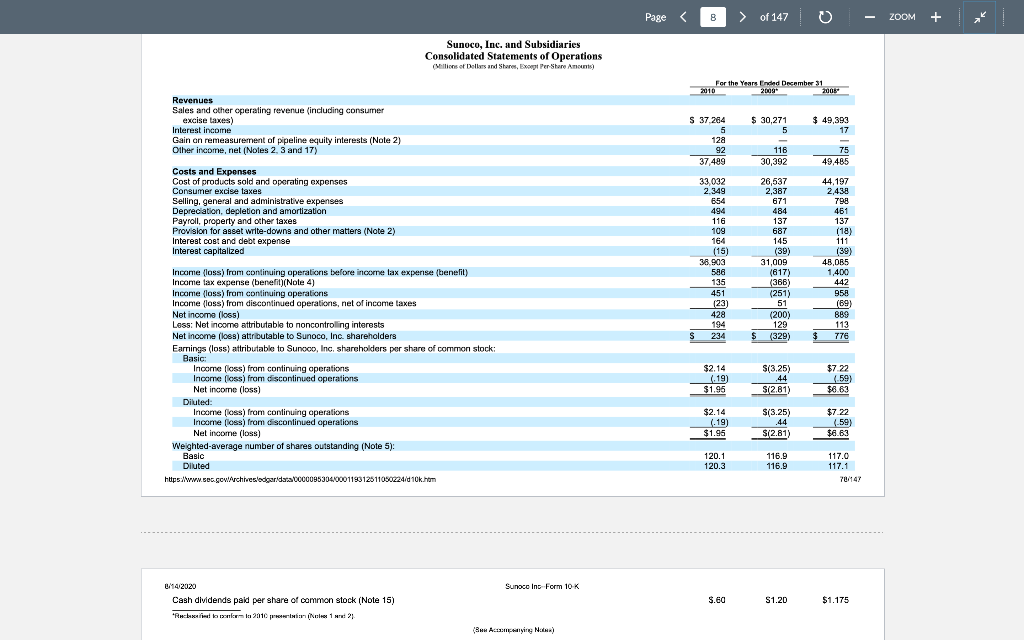Click 'Cost of products sold and operating expenses'
1024x640 pixels.
point(260,181)
